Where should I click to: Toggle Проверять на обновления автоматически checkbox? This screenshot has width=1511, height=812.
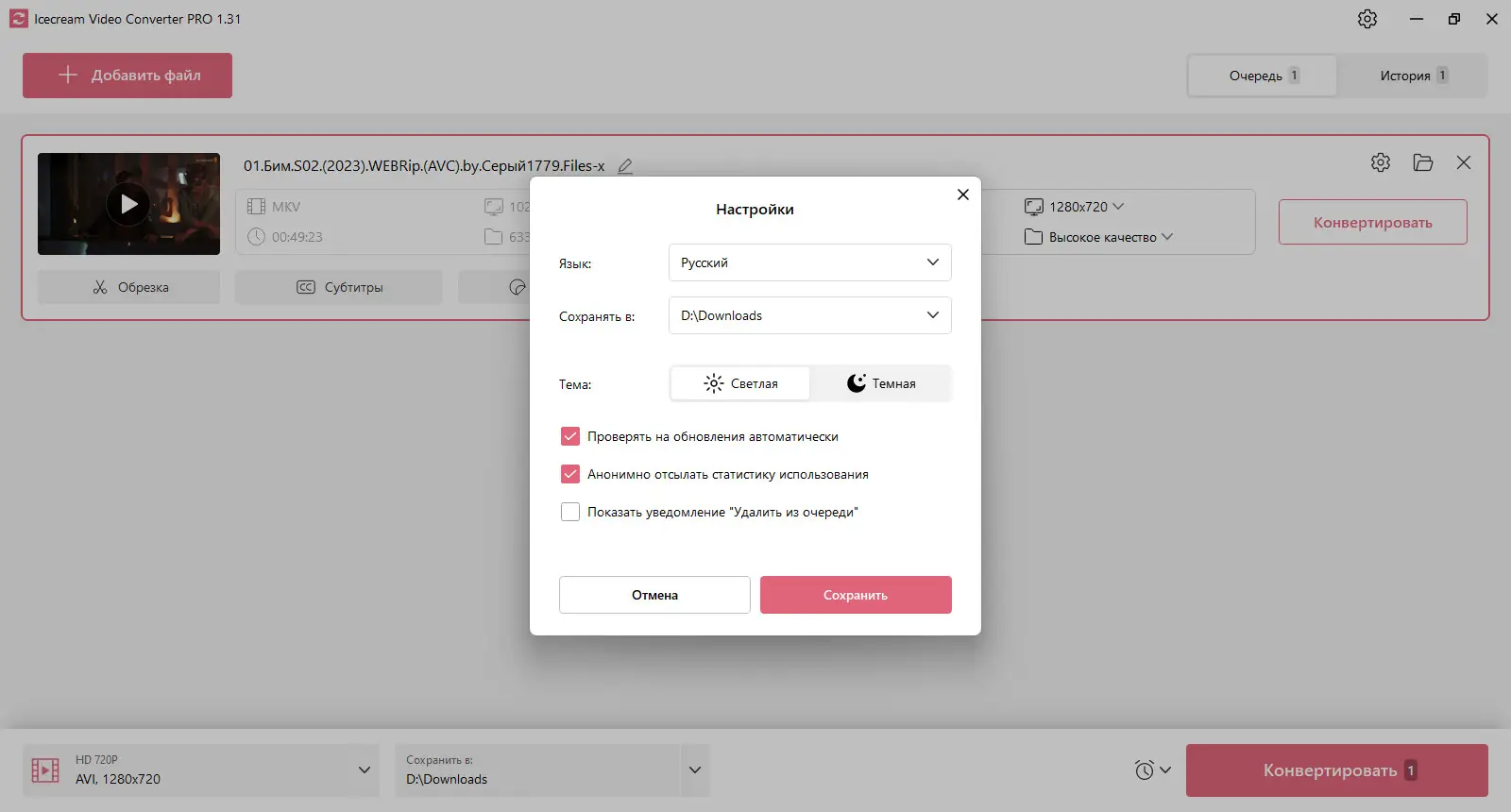[x=570, y=436]
